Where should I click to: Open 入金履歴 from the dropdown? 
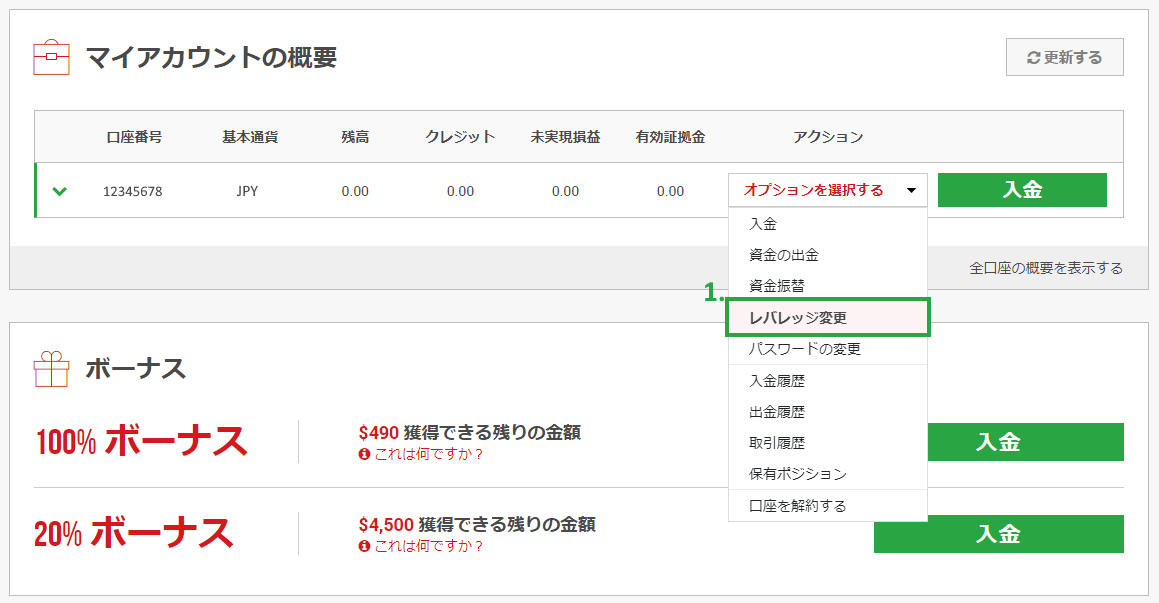coord(777,381)
